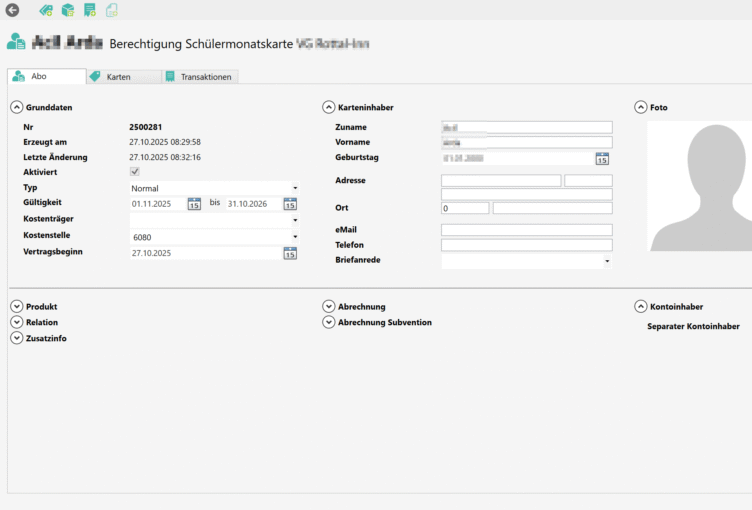Open the Typ dropdown
Viewport: 752px width, 510px height.
295,188
